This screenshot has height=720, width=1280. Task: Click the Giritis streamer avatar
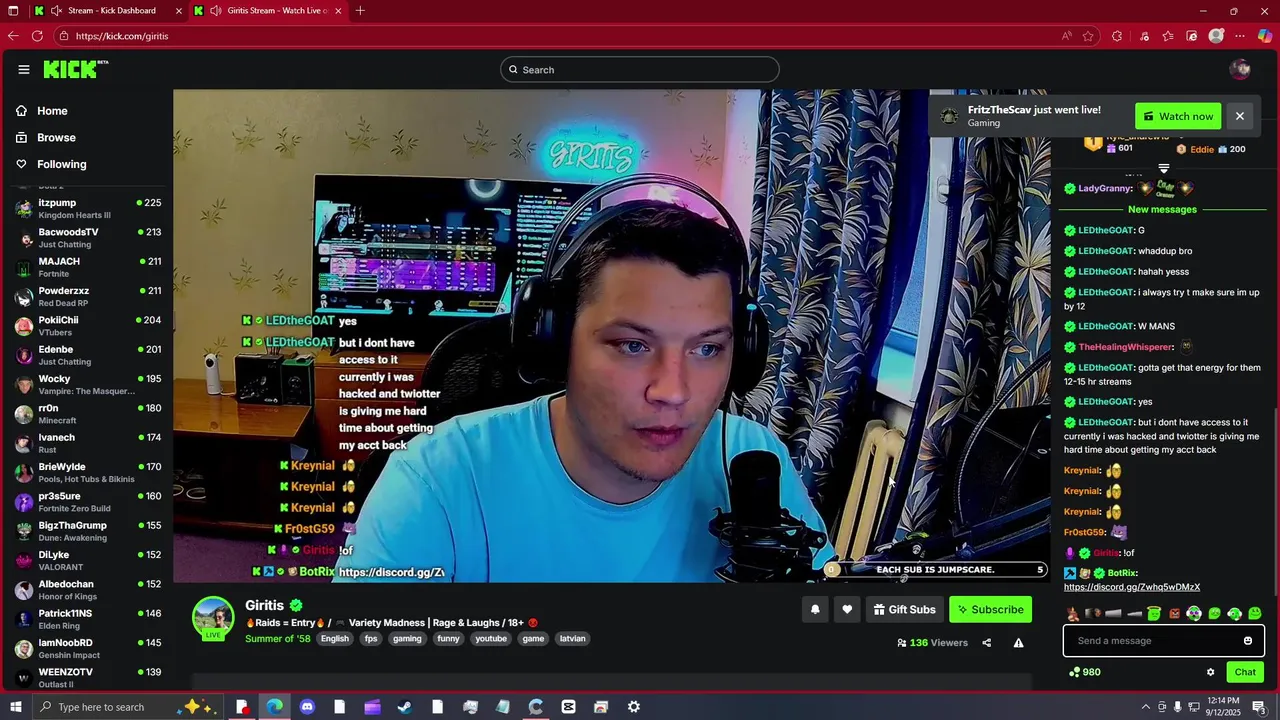coord(213,617)
